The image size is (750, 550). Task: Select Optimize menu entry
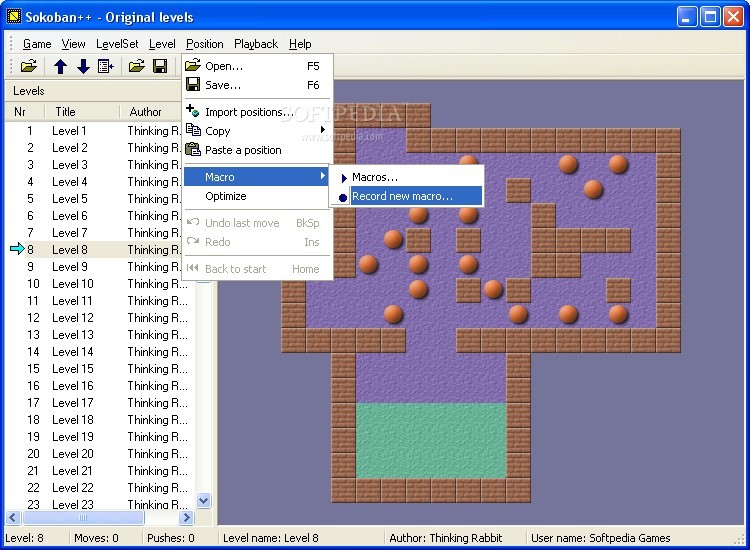(256, 196)
